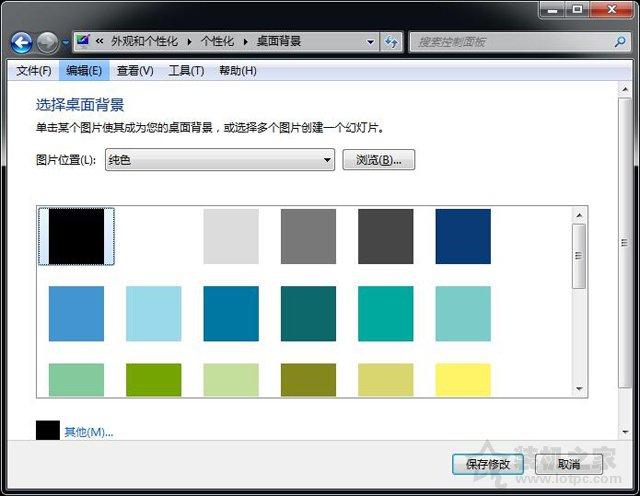Open 其他(M)... custom color link
Screen dimensions: 640x496
coord(88,432)
